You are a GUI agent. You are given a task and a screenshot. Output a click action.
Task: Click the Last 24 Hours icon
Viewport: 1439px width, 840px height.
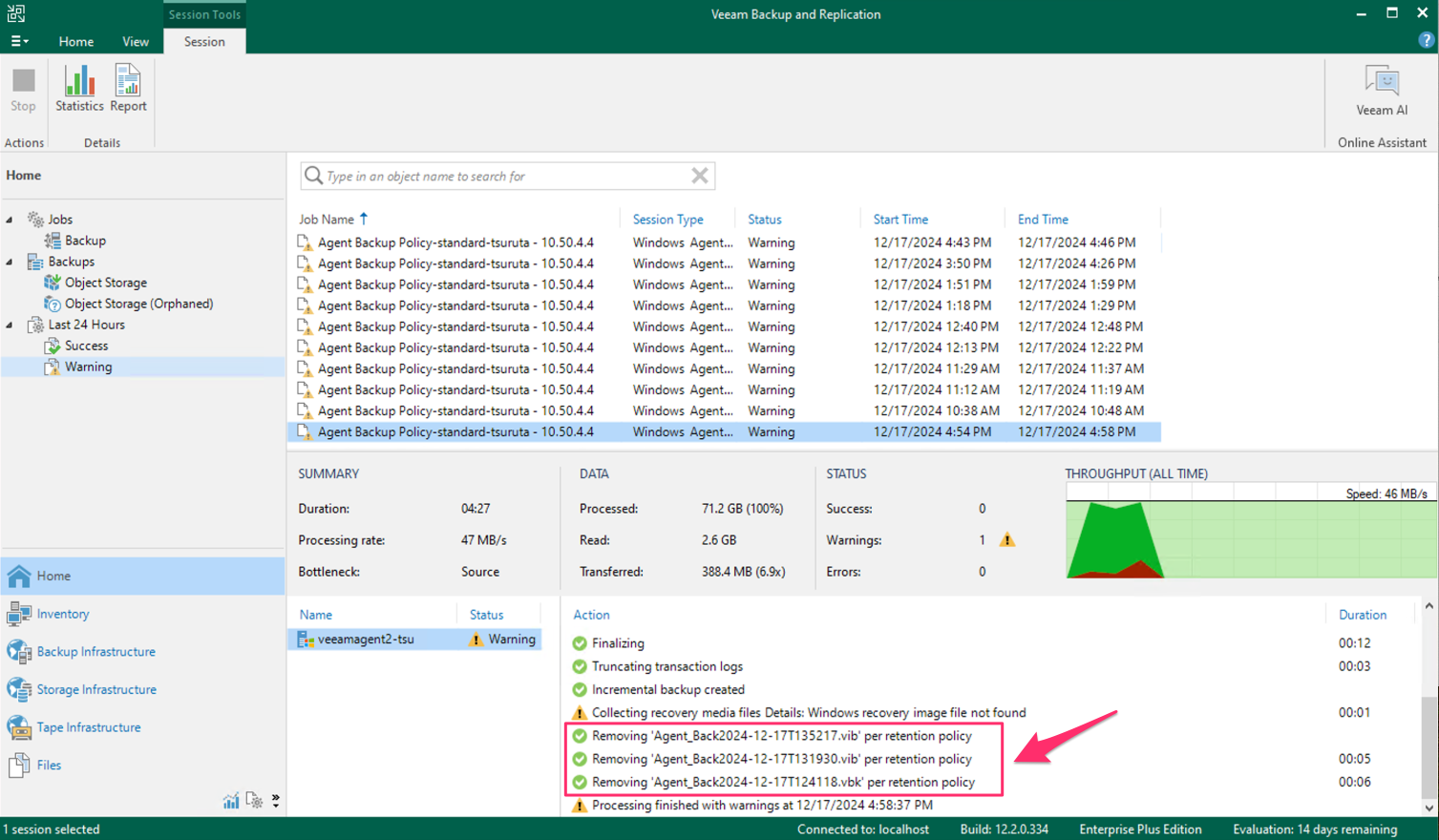coord(35,325)
